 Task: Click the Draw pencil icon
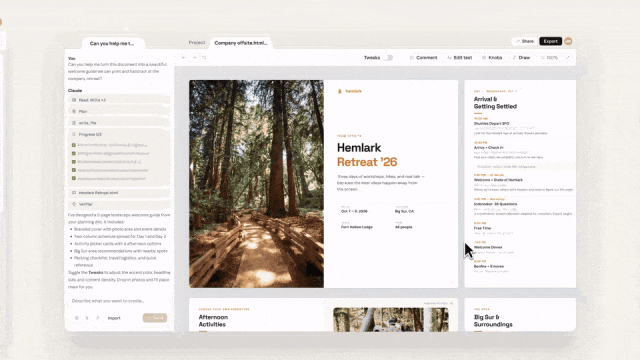[x=514, y=58]
